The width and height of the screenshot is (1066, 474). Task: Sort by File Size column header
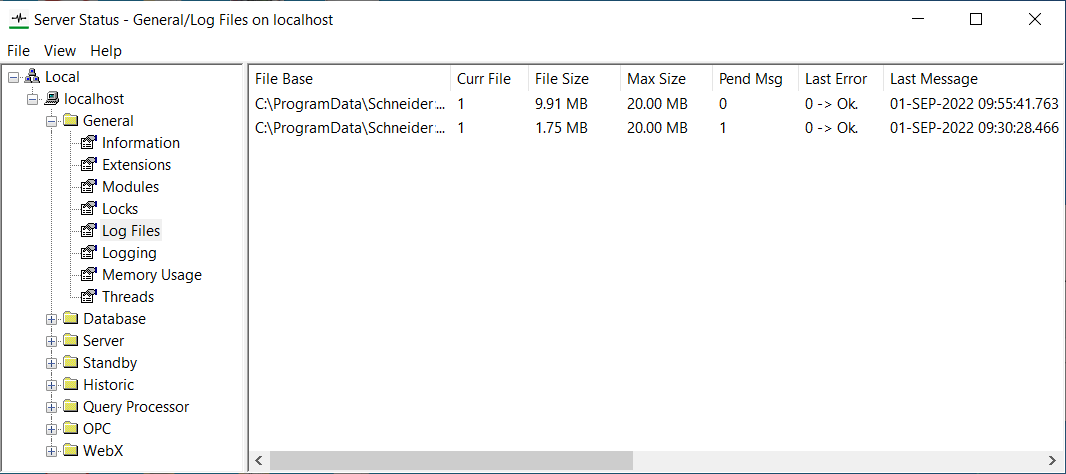562,79
